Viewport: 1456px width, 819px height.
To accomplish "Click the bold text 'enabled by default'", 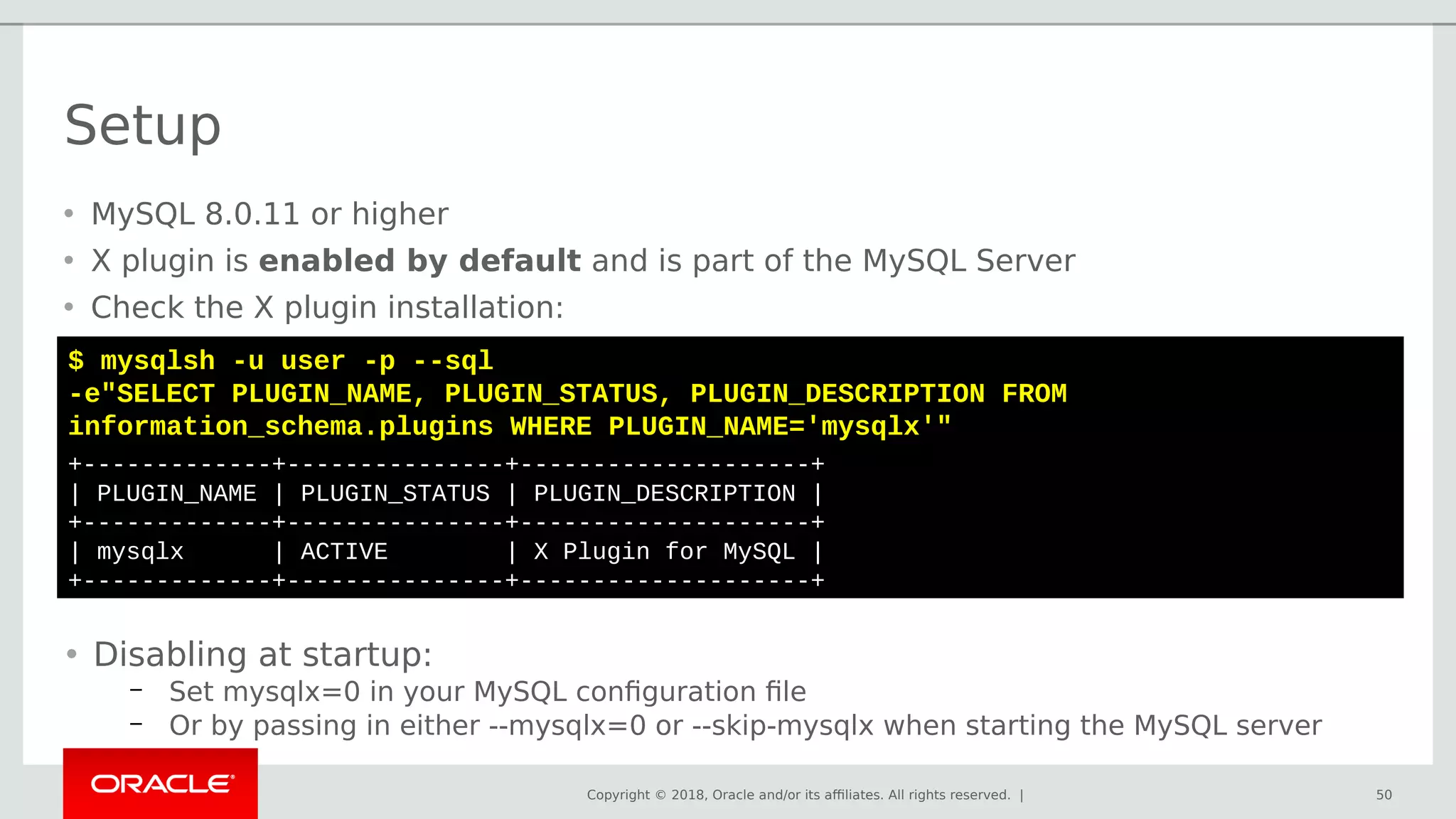I will click(419, 261).
